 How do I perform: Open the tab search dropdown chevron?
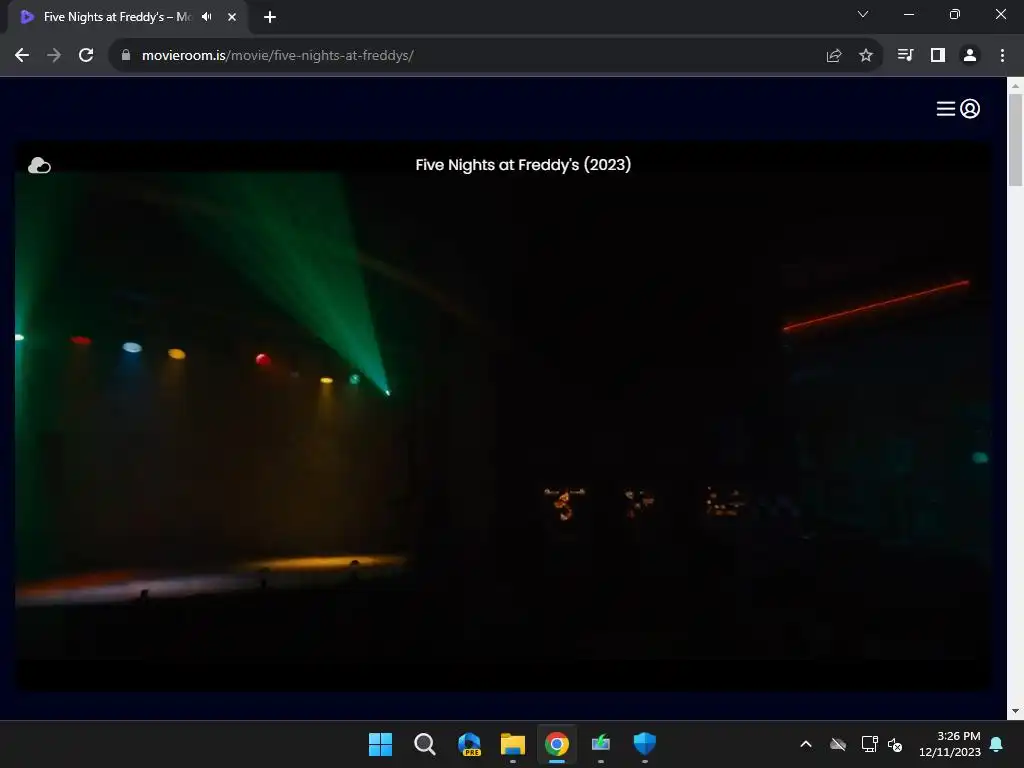coord(863,14)
